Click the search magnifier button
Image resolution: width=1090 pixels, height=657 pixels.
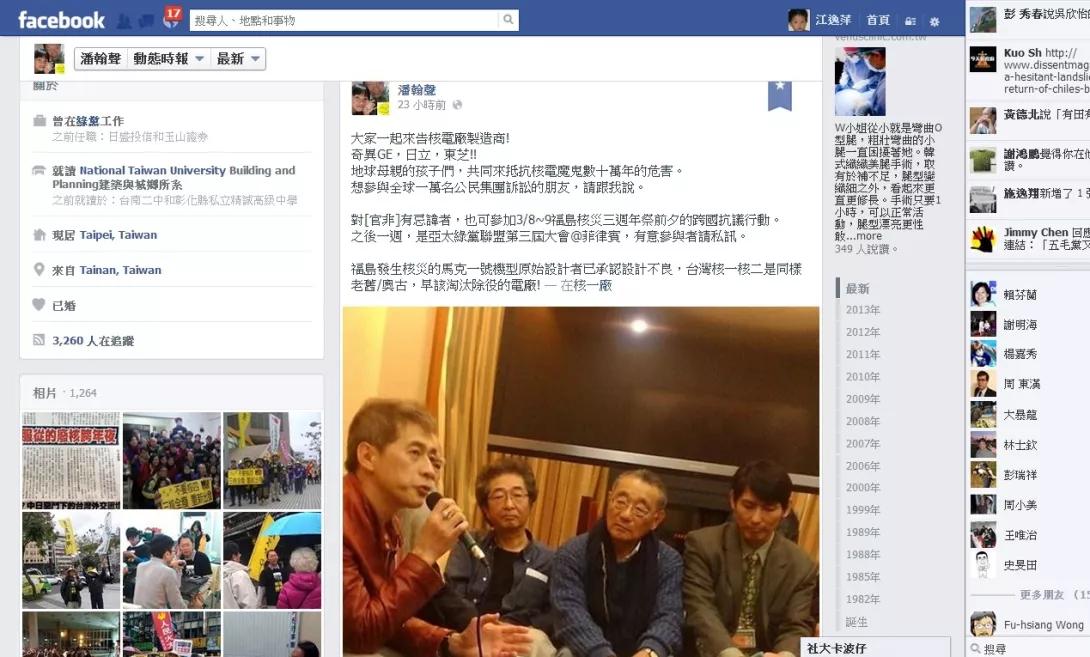pyautogui.click(x=508, y=20)
